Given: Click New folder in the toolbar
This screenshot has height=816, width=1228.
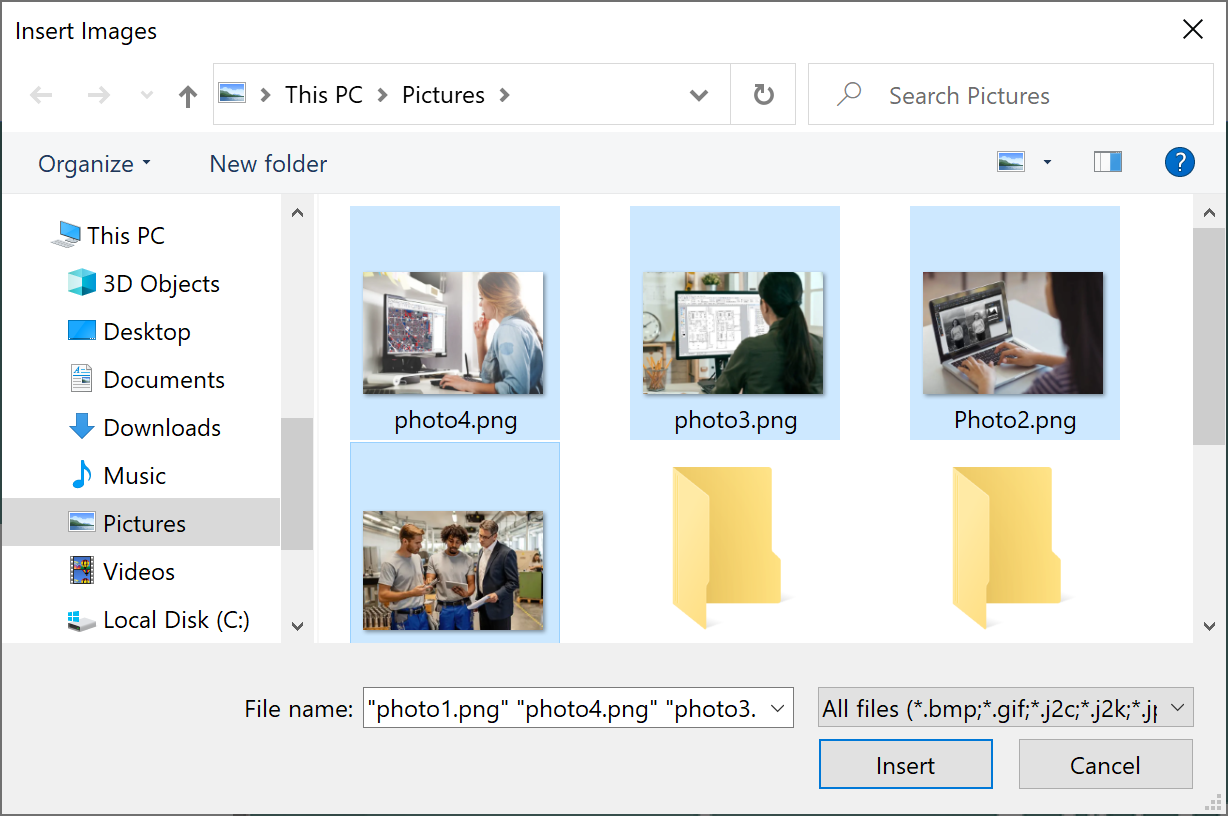Looking at the screenshot, I should 268,164.
